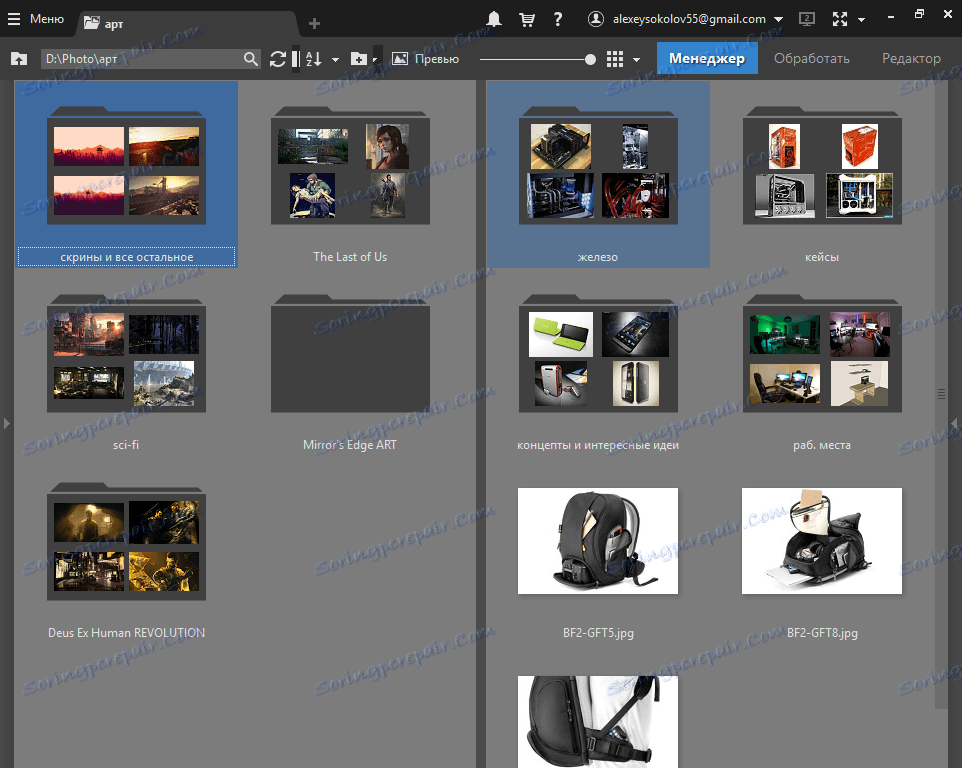The image size is (962, 768).
Task: Click the right pane vertical scrollbar
Action: coord(941,394)
